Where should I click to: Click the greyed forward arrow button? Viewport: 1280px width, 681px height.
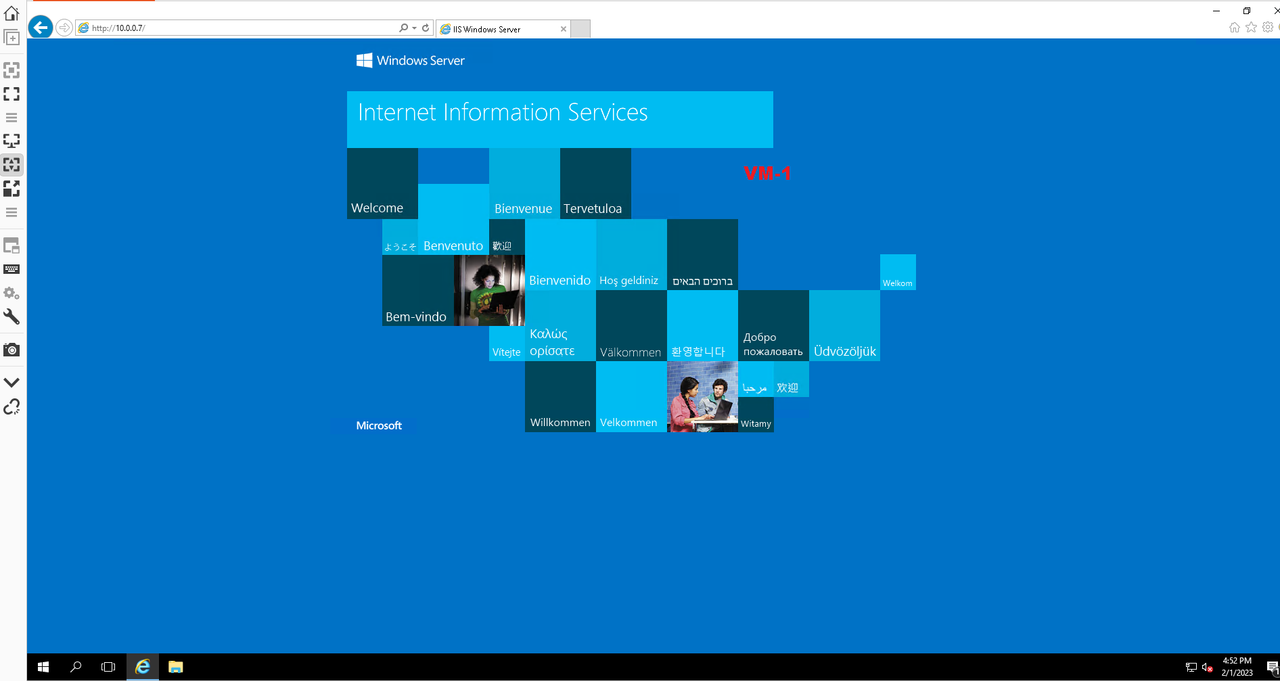click(x=64, y=28)
